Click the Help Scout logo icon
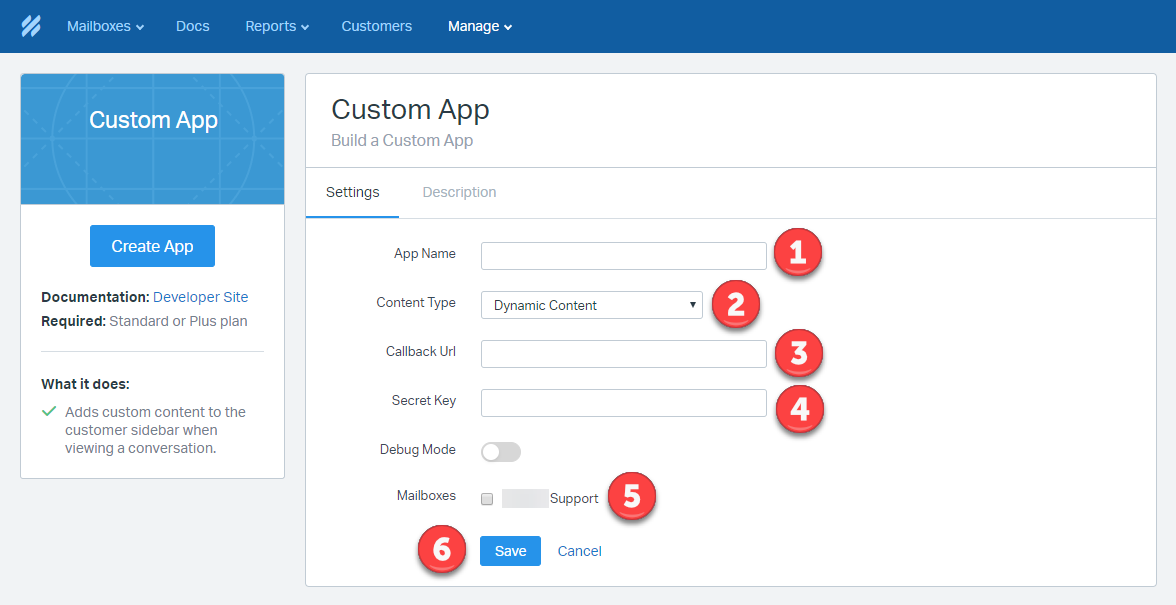Viewport: 1176px width, 605px height. [31, 26]
